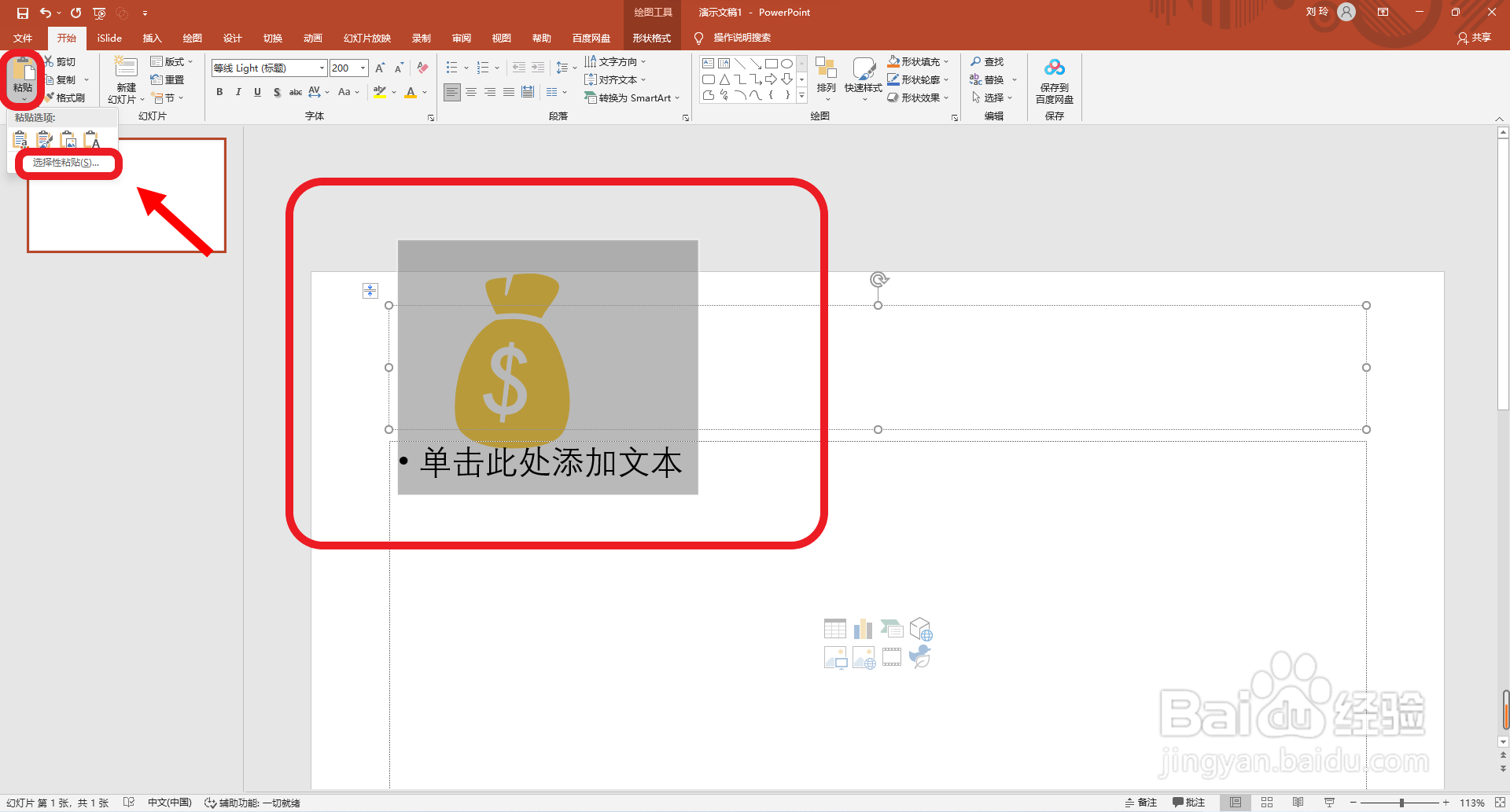Click slide sorter view icon in status bar
The image size is (1510, 812).
(x=1266, y=803)
